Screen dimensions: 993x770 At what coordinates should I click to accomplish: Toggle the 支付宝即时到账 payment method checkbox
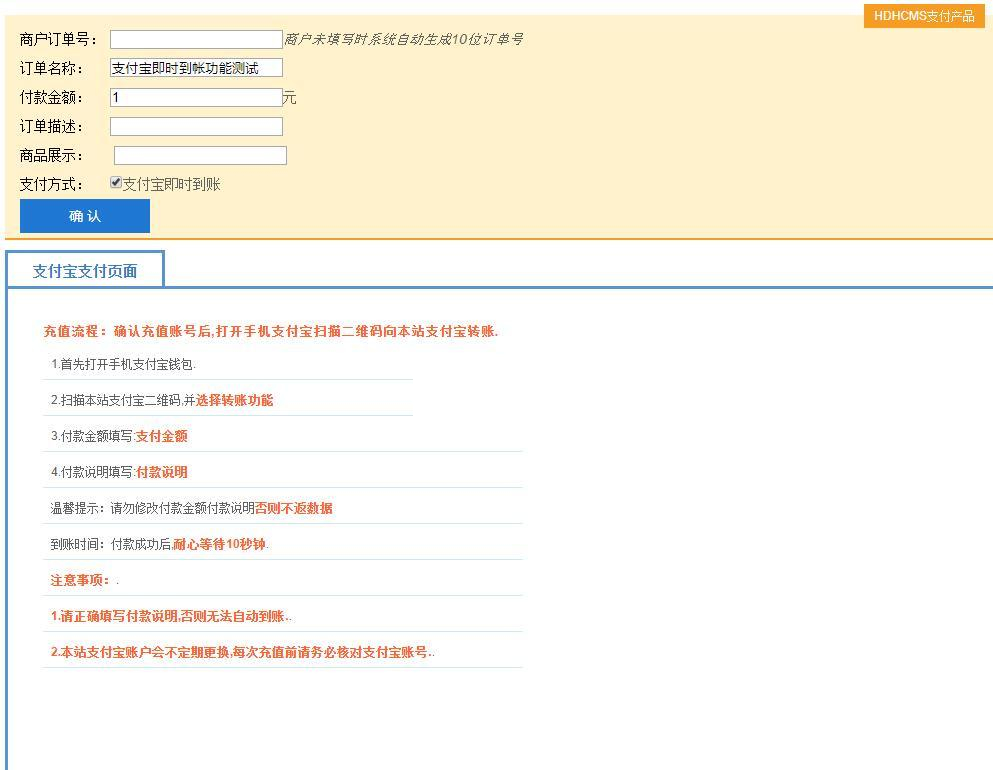coord(115,182)
